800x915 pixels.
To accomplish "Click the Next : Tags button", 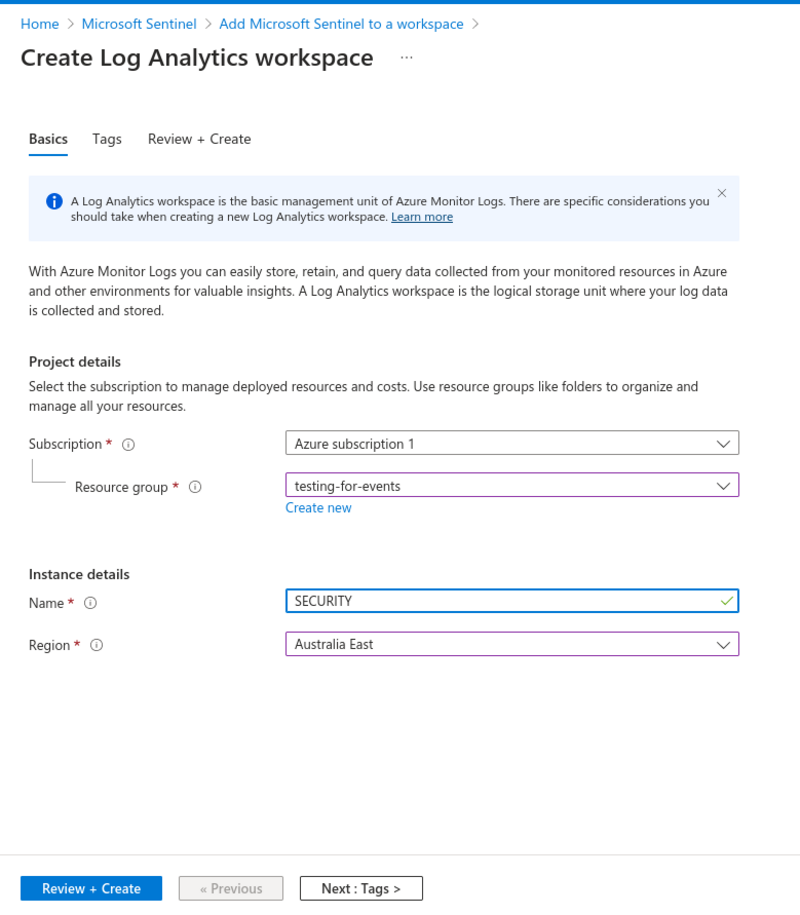I will coord(361,888).
